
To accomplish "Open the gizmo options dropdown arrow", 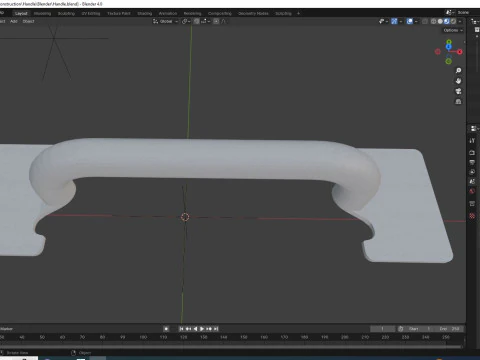I will [x=401, y=21].
